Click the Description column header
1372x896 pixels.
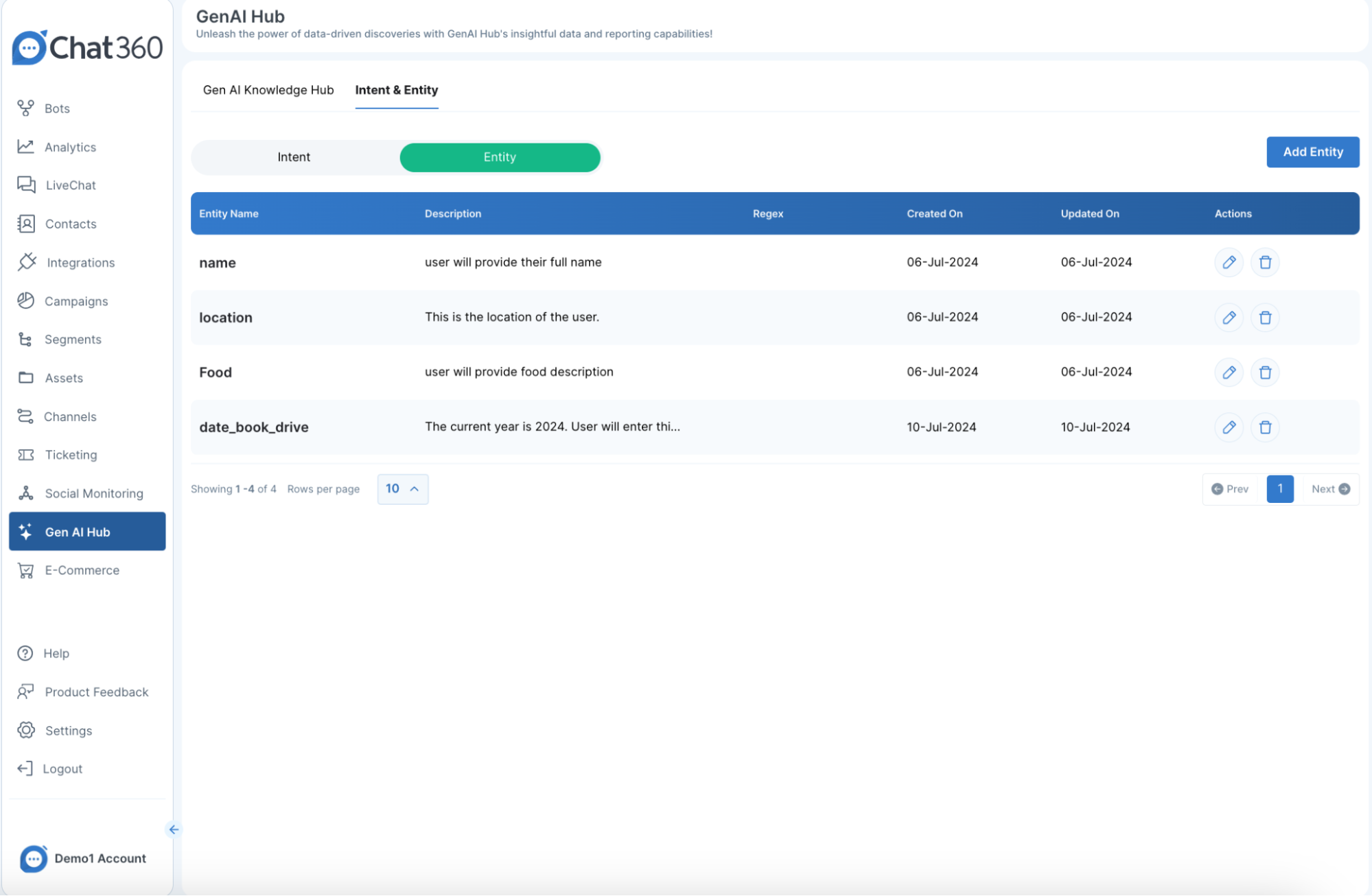(453, 213)
